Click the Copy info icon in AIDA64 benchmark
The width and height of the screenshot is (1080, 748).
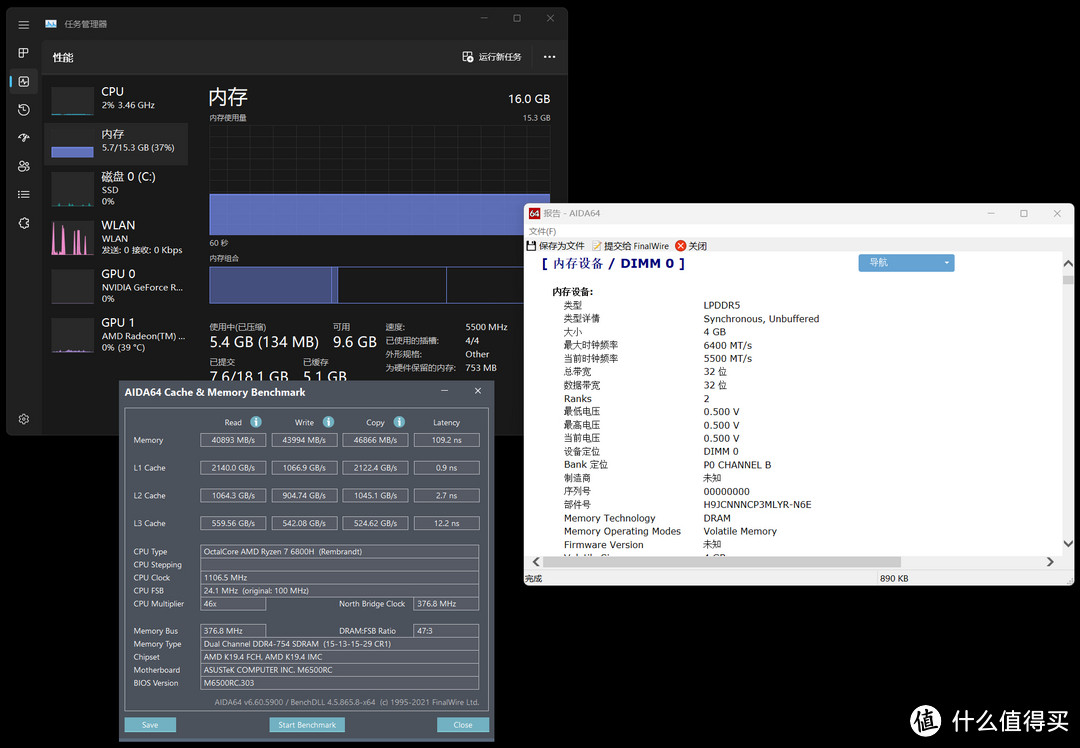click(x=399, y=422)
